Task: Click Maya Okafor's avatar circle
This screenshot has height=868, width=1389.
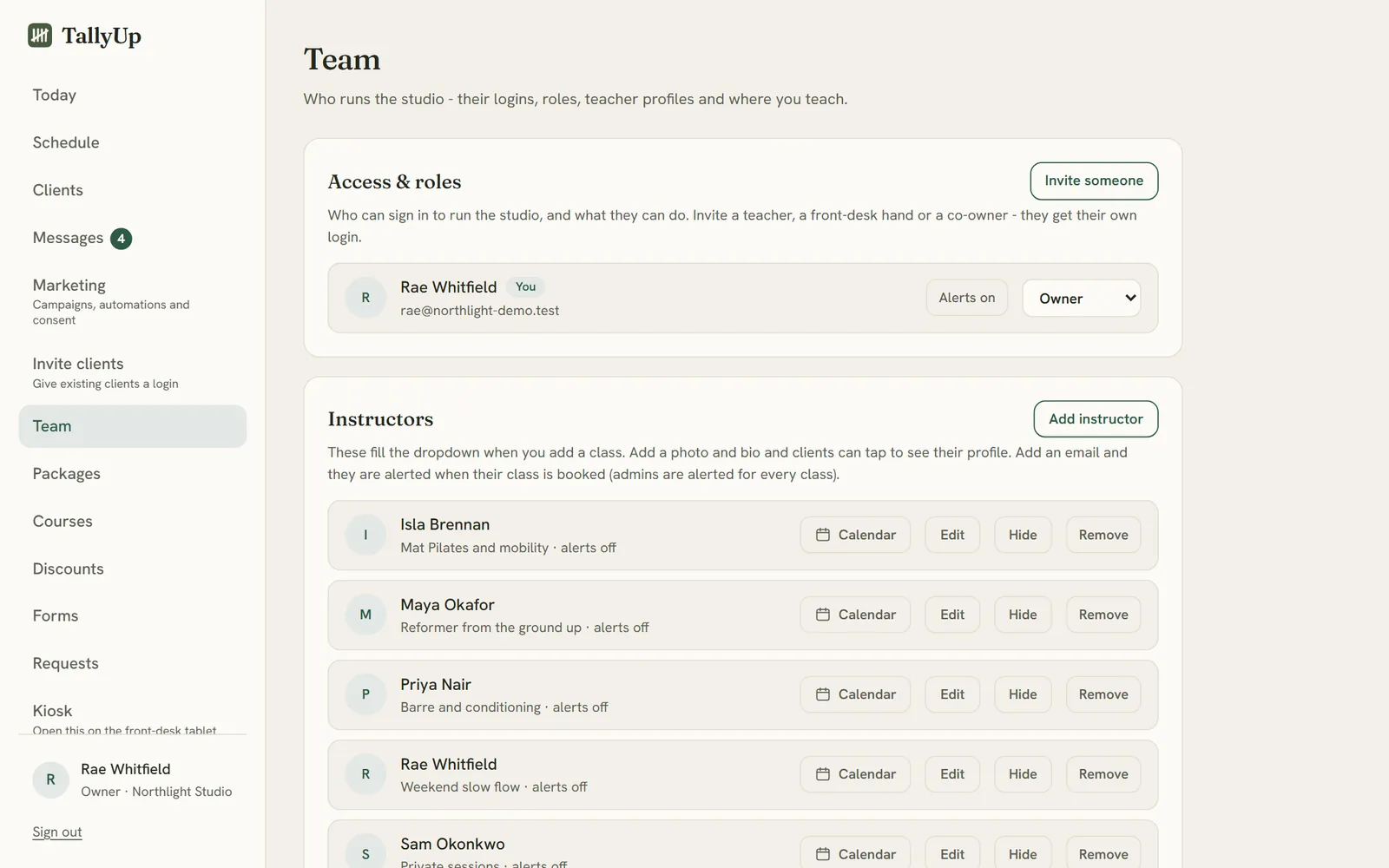Action: [365, 615]
